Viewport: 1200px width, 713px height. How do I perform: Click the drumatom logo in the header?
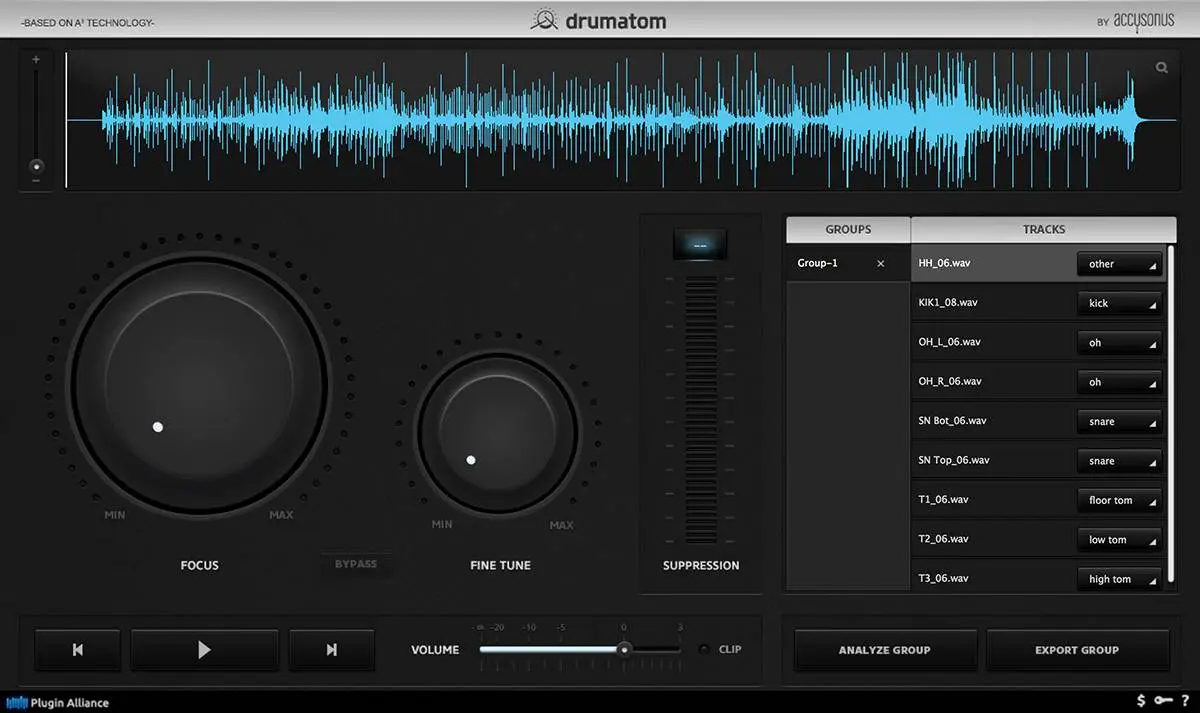[598, 20]
